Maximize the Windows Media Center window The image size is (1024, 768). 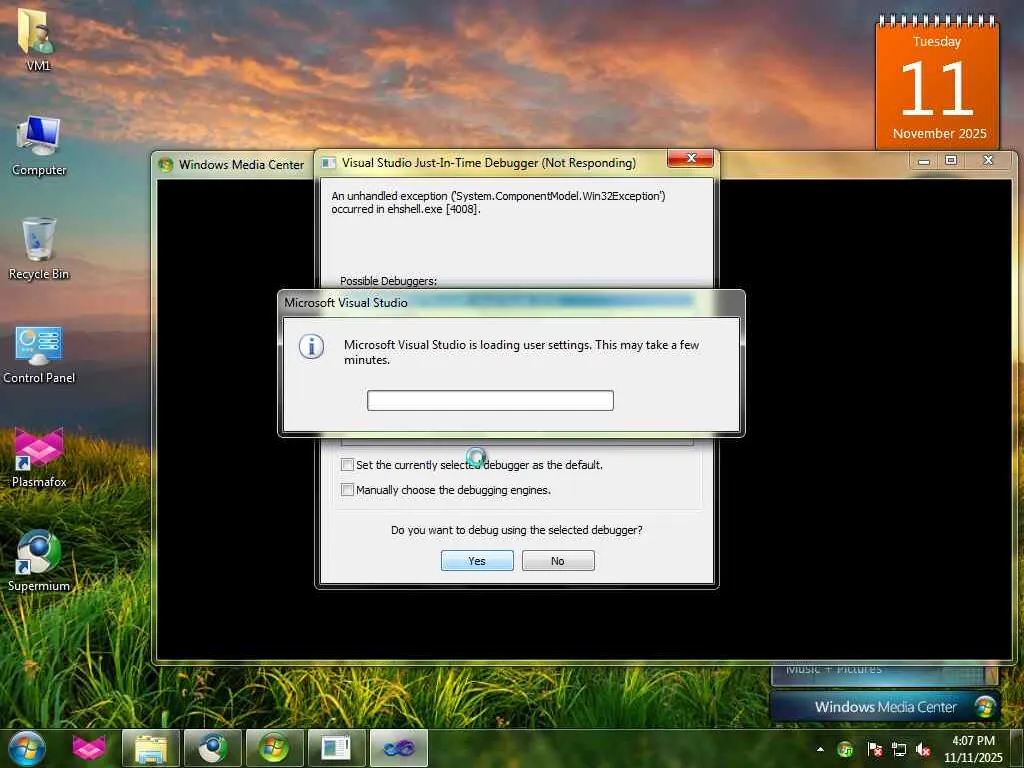pyautogui.click(x=951, y=161)
